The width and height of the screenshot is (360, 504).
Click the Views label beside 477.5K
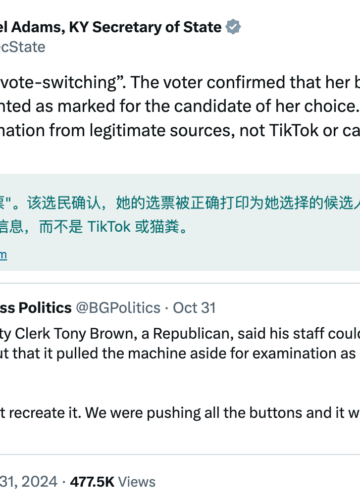(137, 482)
